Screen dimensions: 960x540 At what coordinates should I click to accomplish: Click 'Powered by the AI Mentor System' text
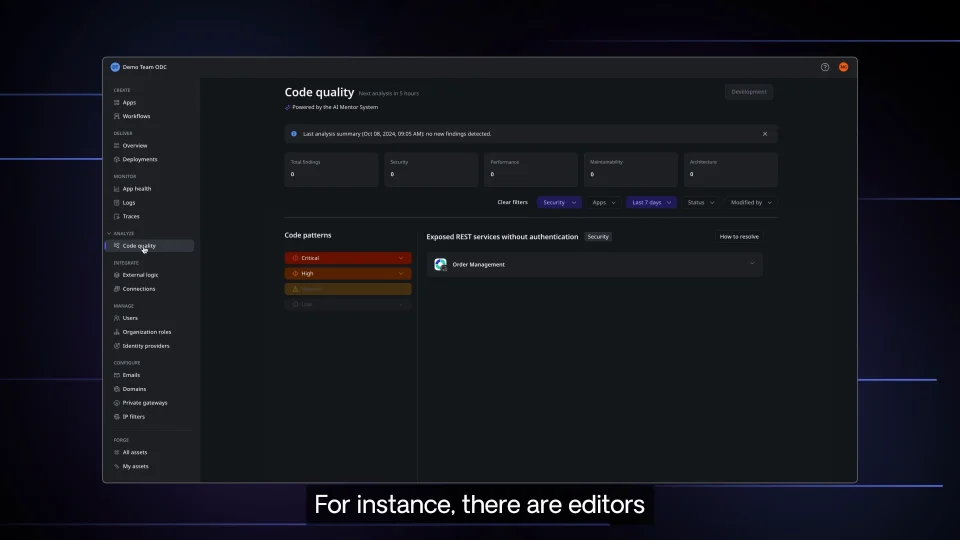(335, 107)
